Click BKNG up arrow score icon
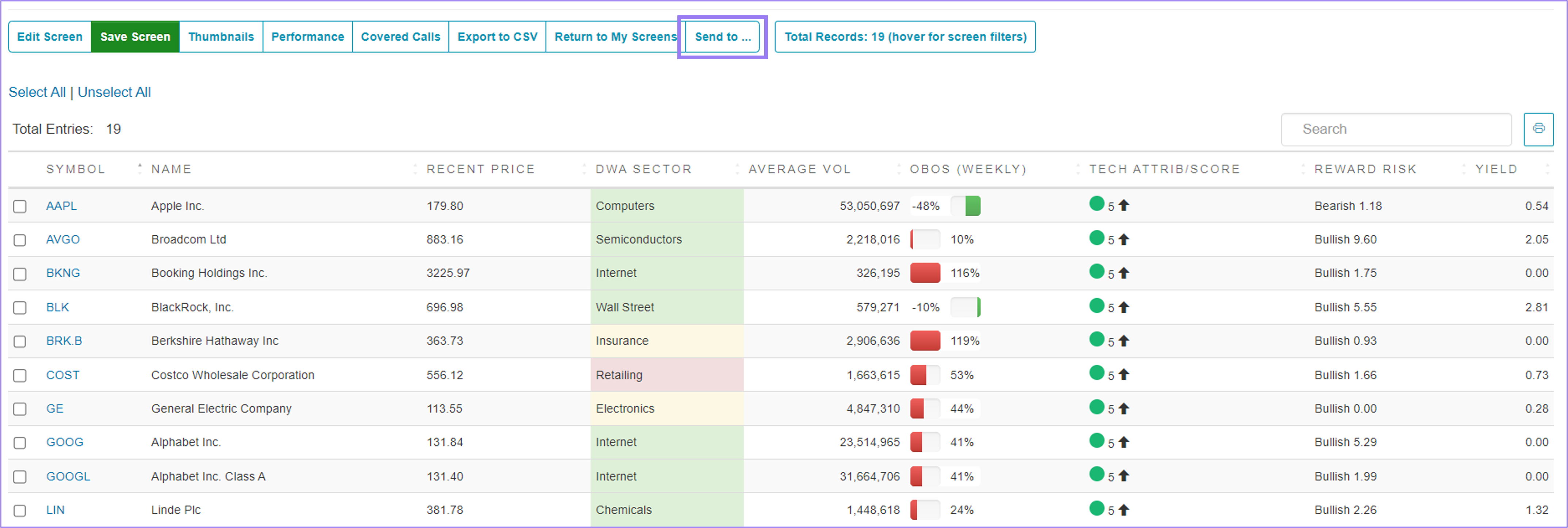Screen dimensions: 1568x528 pos(1124,273)
